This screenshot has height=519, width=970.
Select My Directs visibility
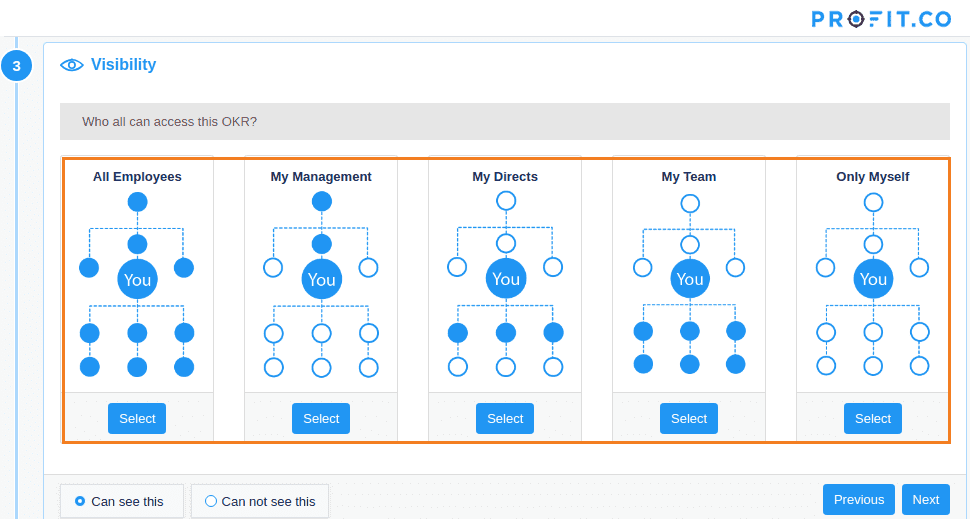point(505,418)
